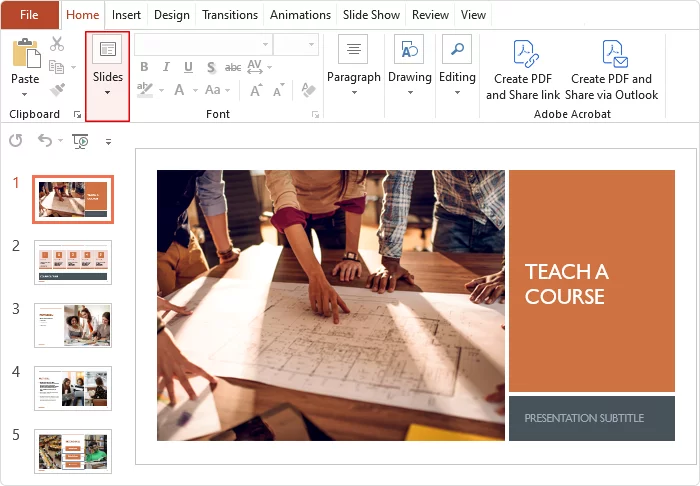Viewport: 700px width, 486px height.
Task: Switch to the Design tab
Action: click(x=171, y=15)
